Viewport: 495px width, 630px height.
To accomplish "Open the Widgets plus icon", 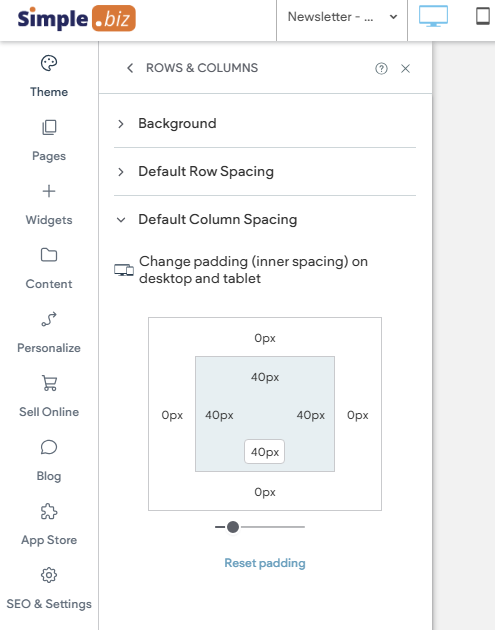I will tap(49, 191).
